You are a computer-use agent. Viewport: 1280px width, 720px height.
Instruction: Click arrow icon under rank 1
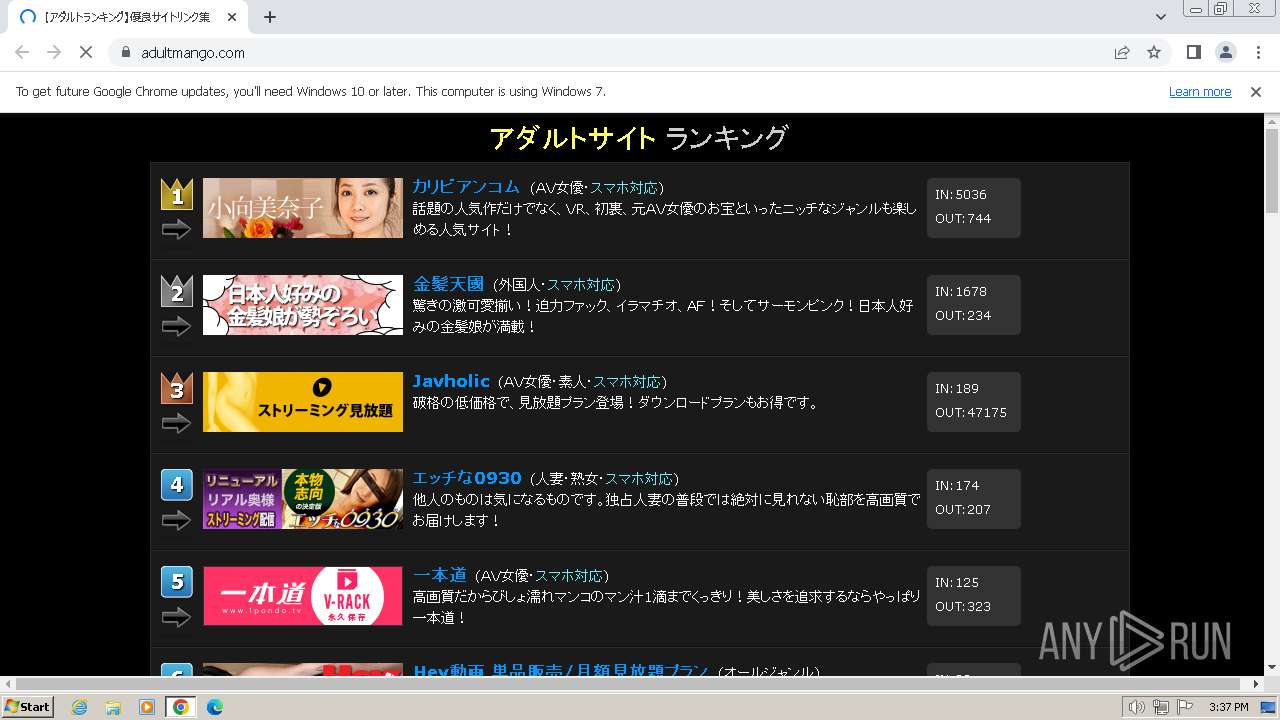(x=176, y=230)
